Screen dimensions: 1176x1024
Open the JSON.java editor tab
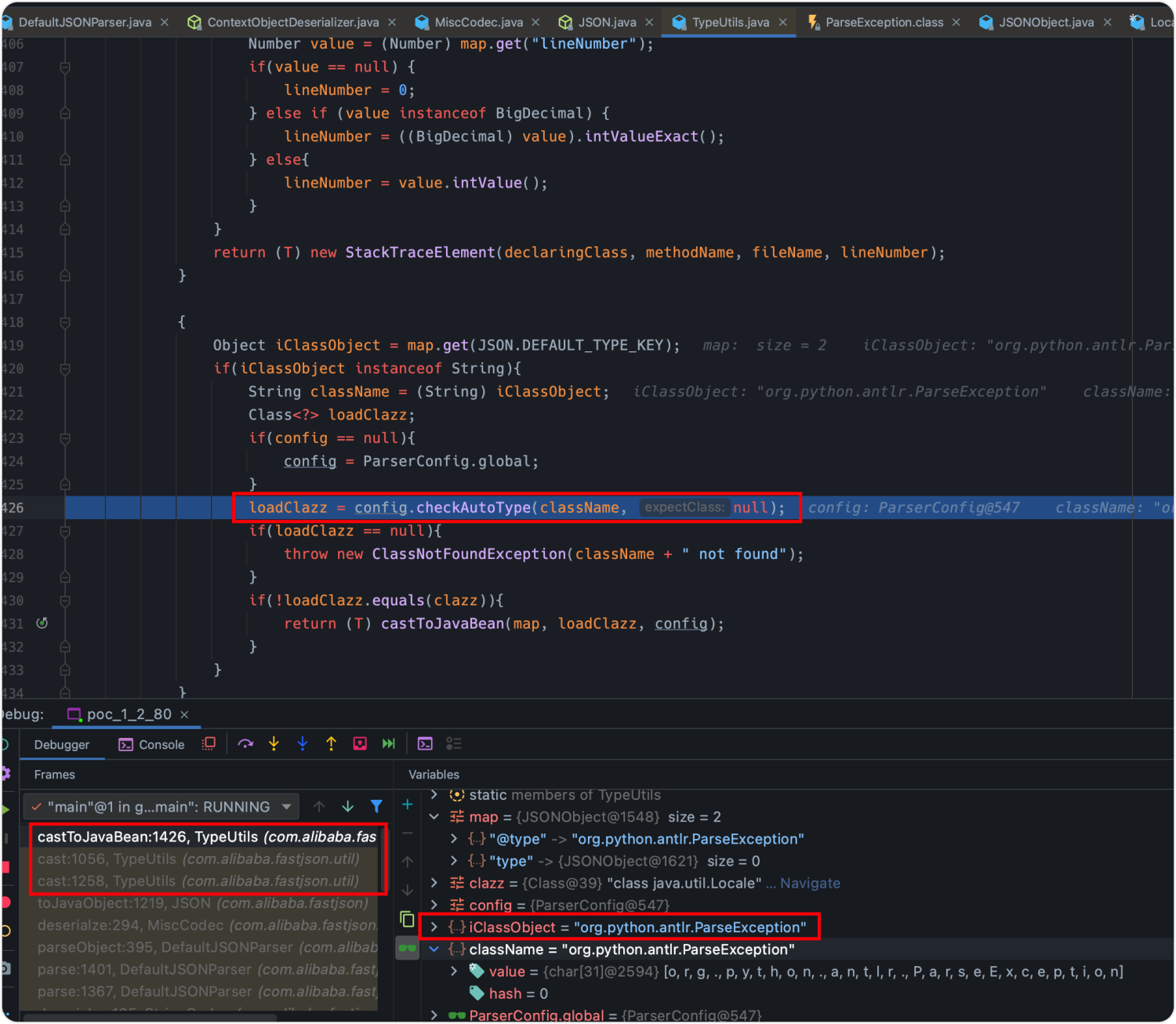(607, 22)
